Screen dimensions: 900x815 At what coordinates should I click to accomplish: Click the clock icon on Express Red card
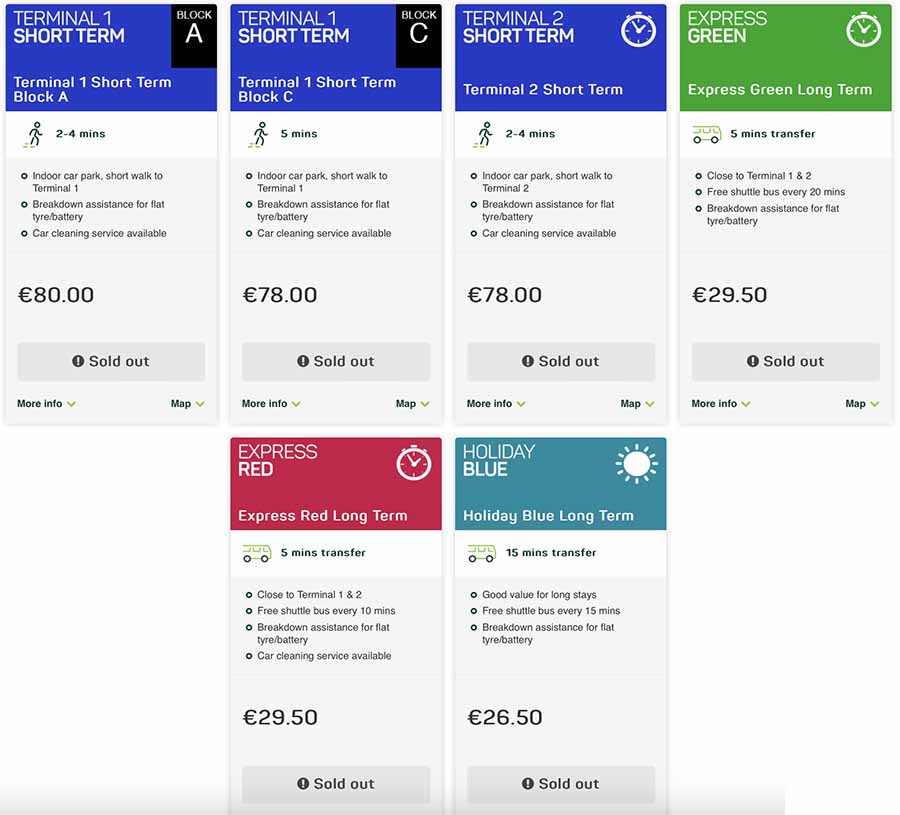[x=413, y=463]
